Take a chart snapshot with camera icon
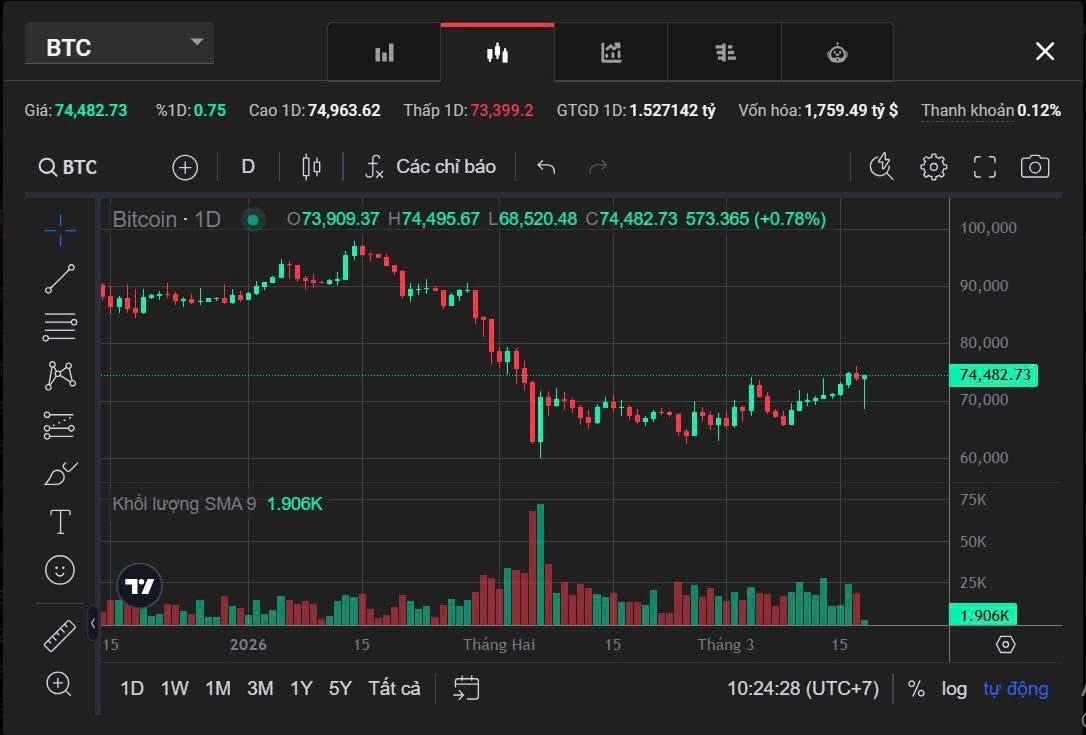 tap(1035, 167)
